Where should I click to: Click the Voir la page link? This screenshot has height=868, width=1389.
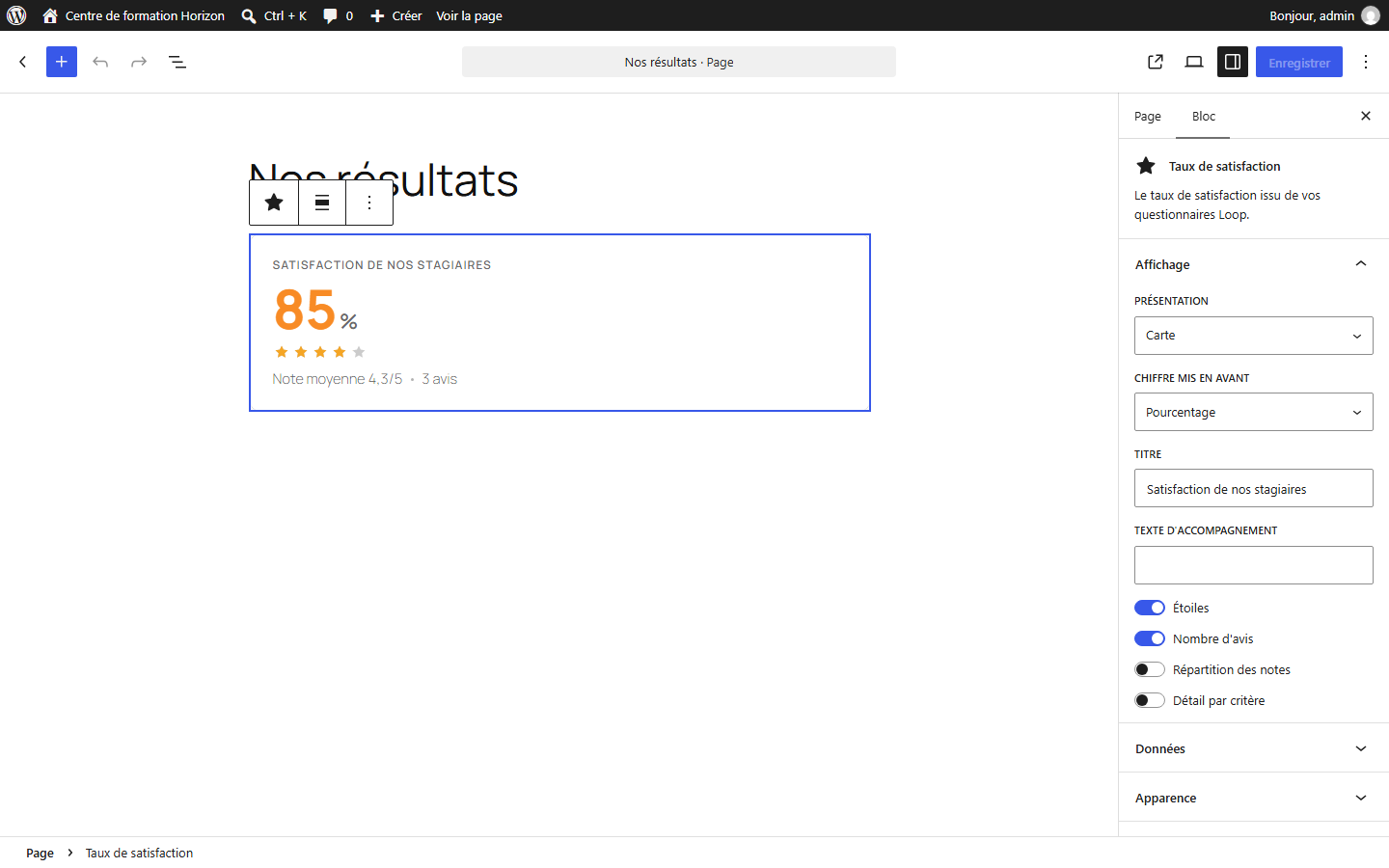point(469,15)
